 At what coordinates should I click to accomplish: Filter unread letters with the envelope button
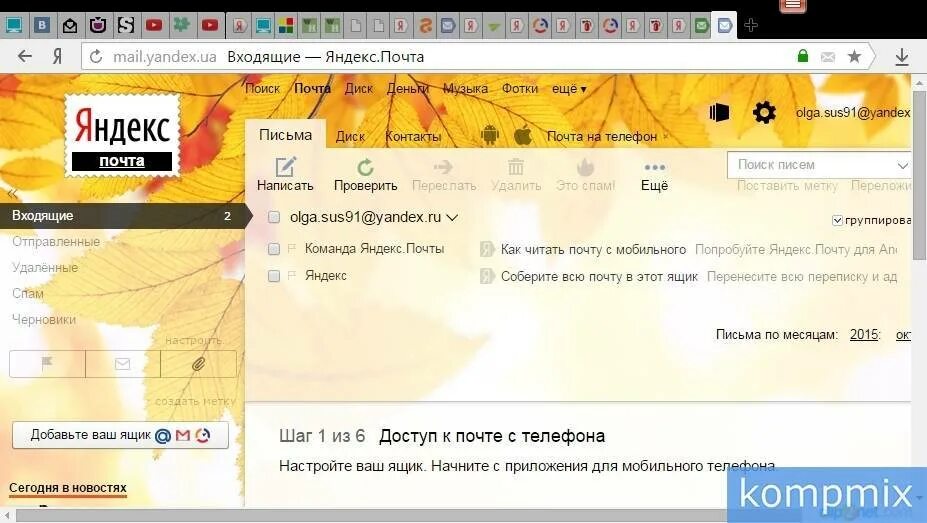click(122, 363)
